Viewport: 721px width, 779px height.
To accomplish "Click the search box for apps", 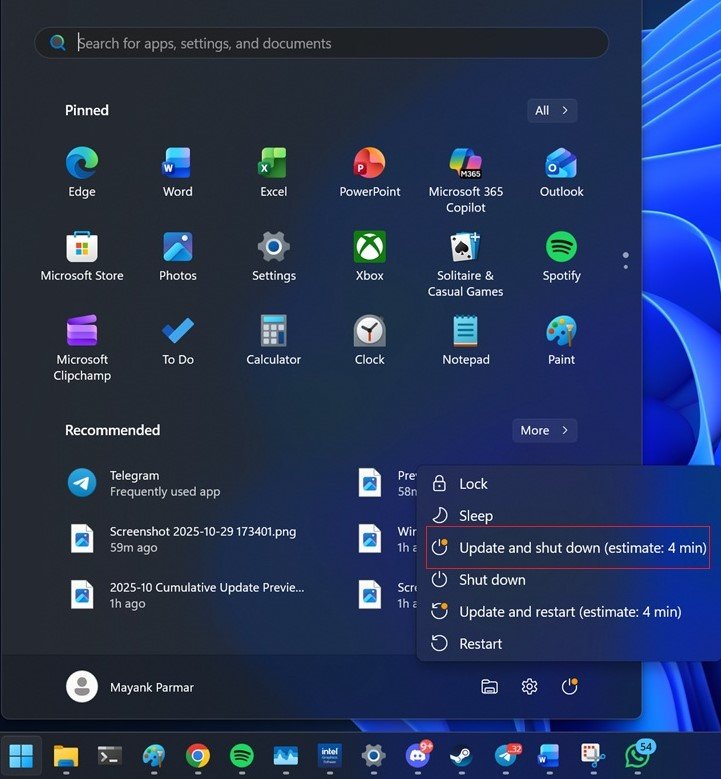I will (x=322, y=43).
